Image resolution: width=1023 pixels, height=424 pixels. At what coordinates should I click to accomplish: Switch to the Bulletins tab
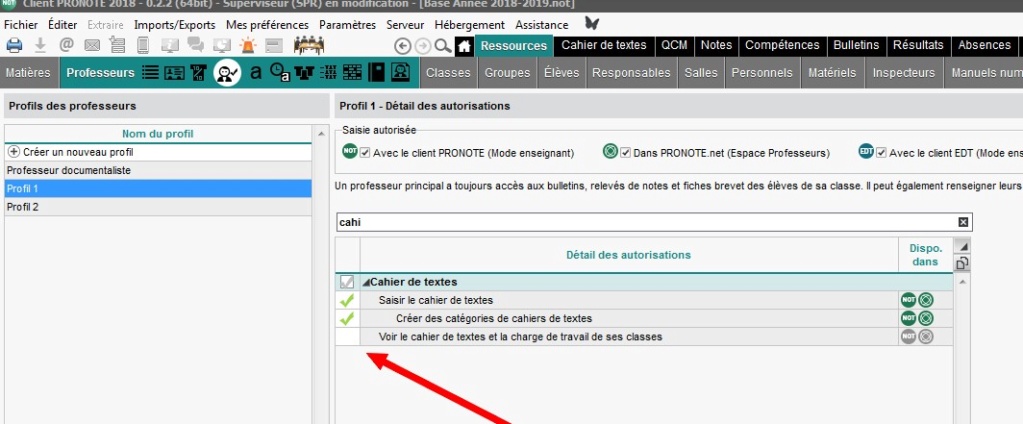coord(856,46)
